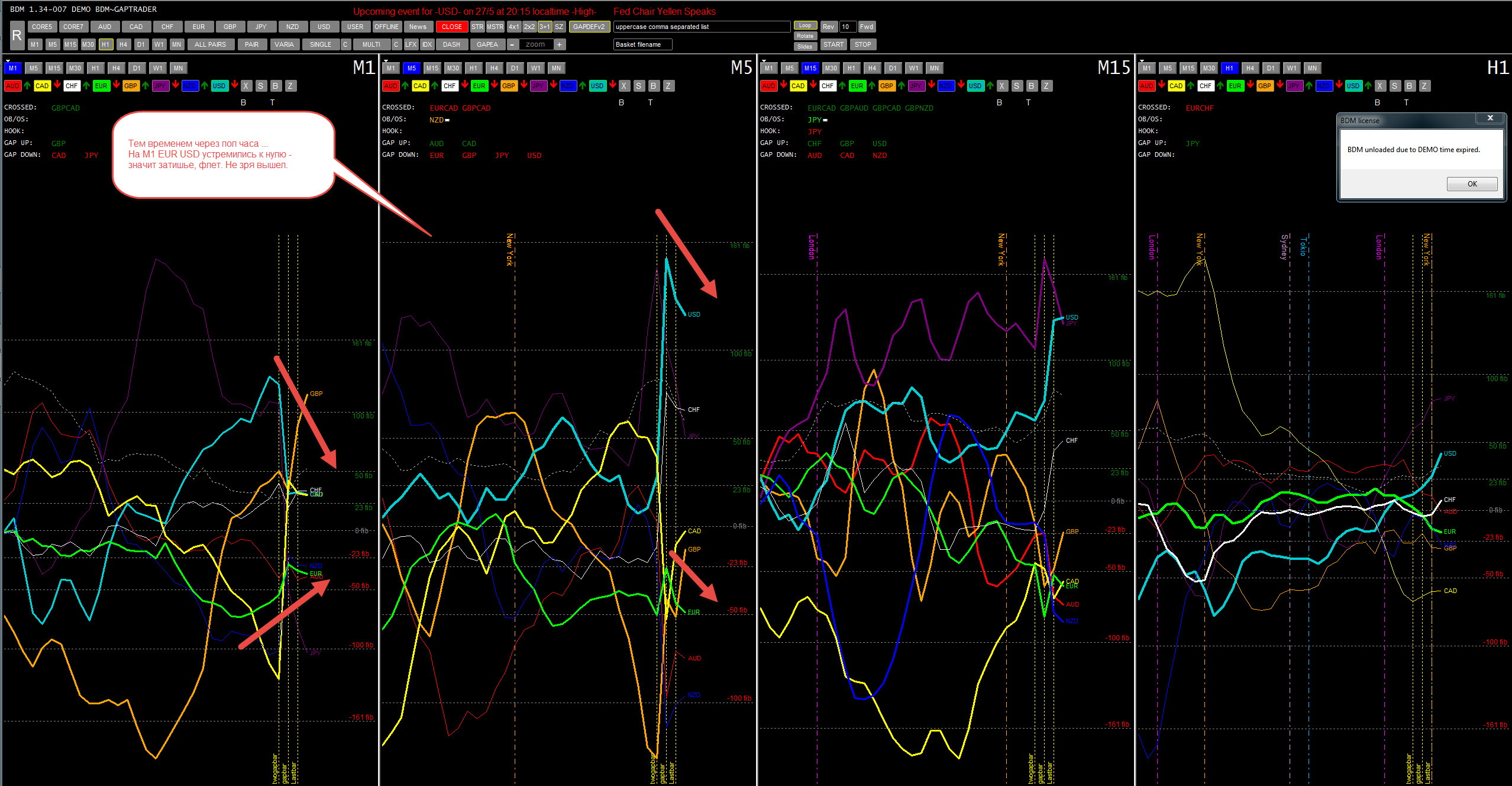Click the large R button in the top toolbar
Viewport: 1512px width, 786px height.
point(17,36)
